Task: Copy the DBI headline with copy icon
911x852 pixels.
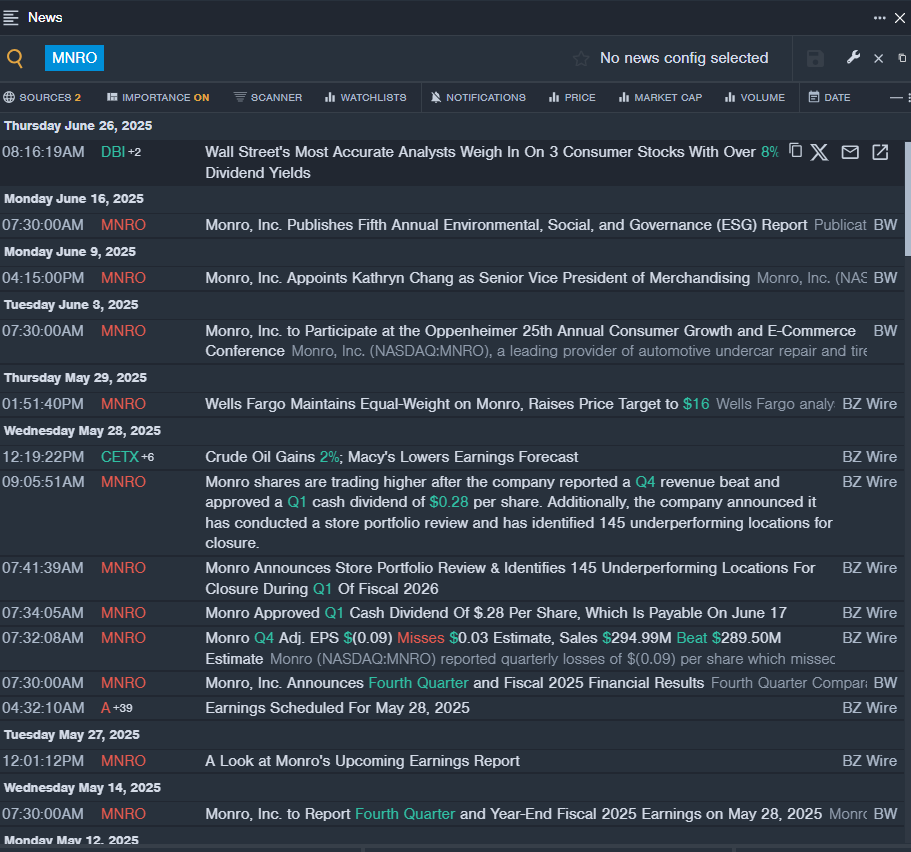Action: (x=795, y=151)
